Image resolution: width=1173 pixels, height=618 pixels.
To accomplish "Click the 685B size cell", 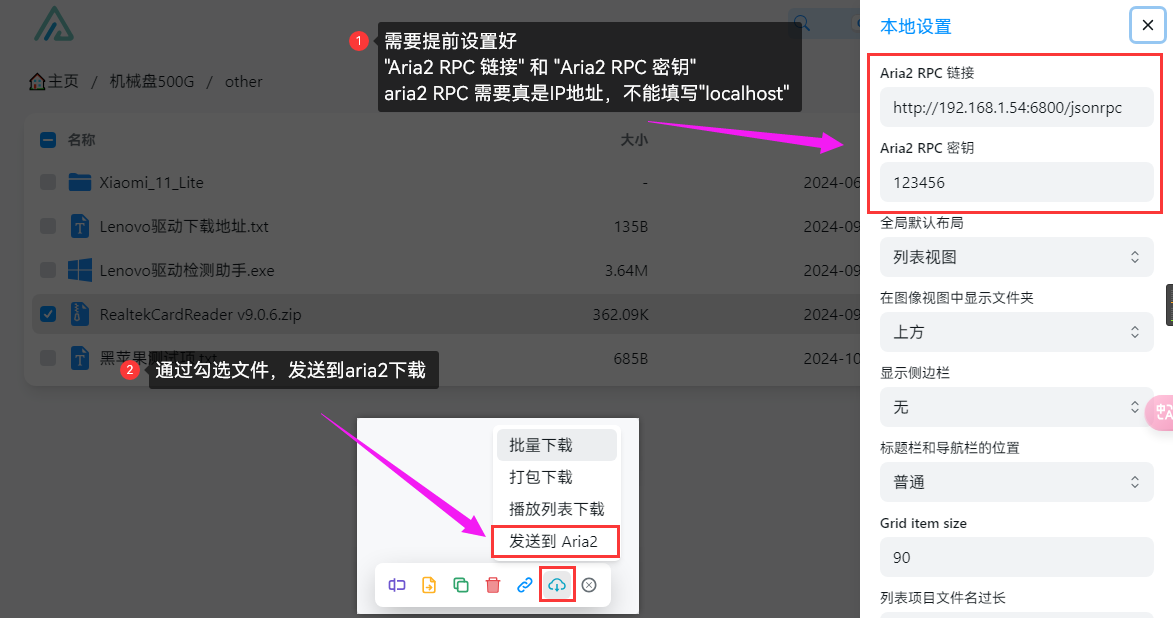I will (x=631, y=359).
